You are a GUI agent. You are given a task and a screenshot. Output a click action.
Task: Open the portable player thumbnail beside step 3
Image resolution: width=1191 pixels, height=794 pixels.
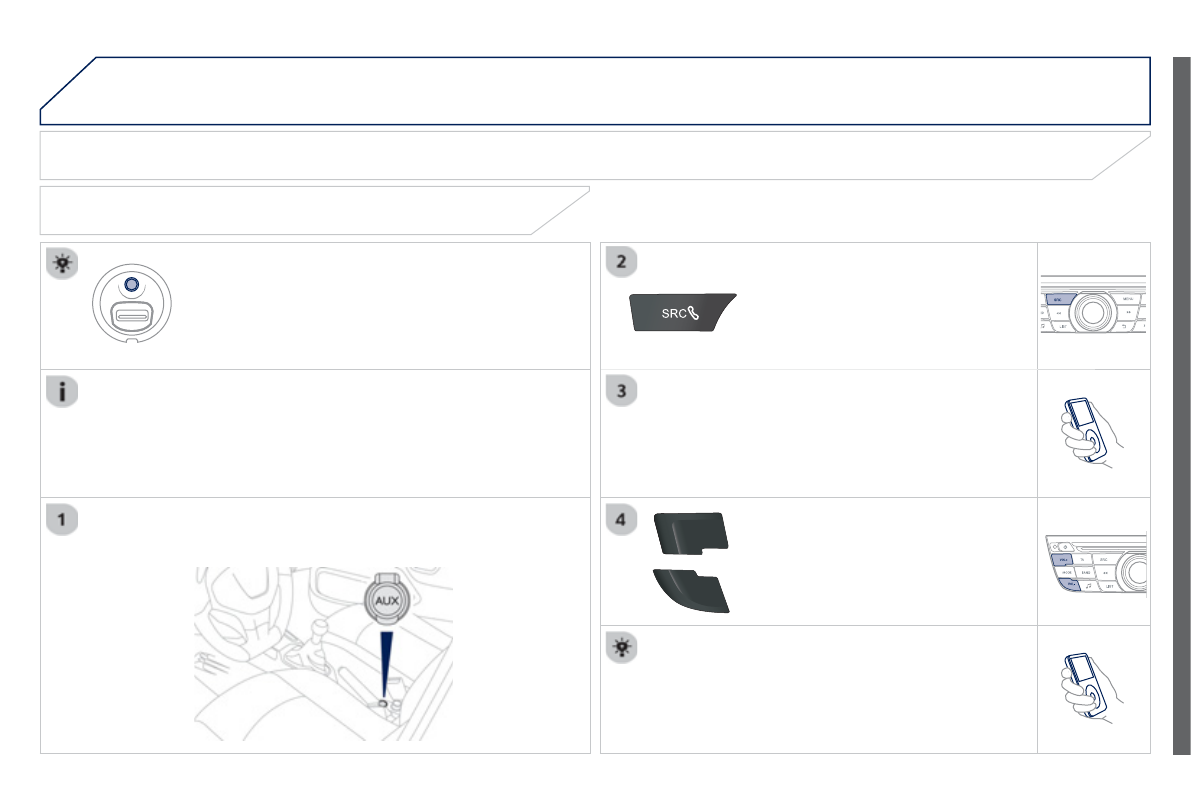coord(1094,434)
